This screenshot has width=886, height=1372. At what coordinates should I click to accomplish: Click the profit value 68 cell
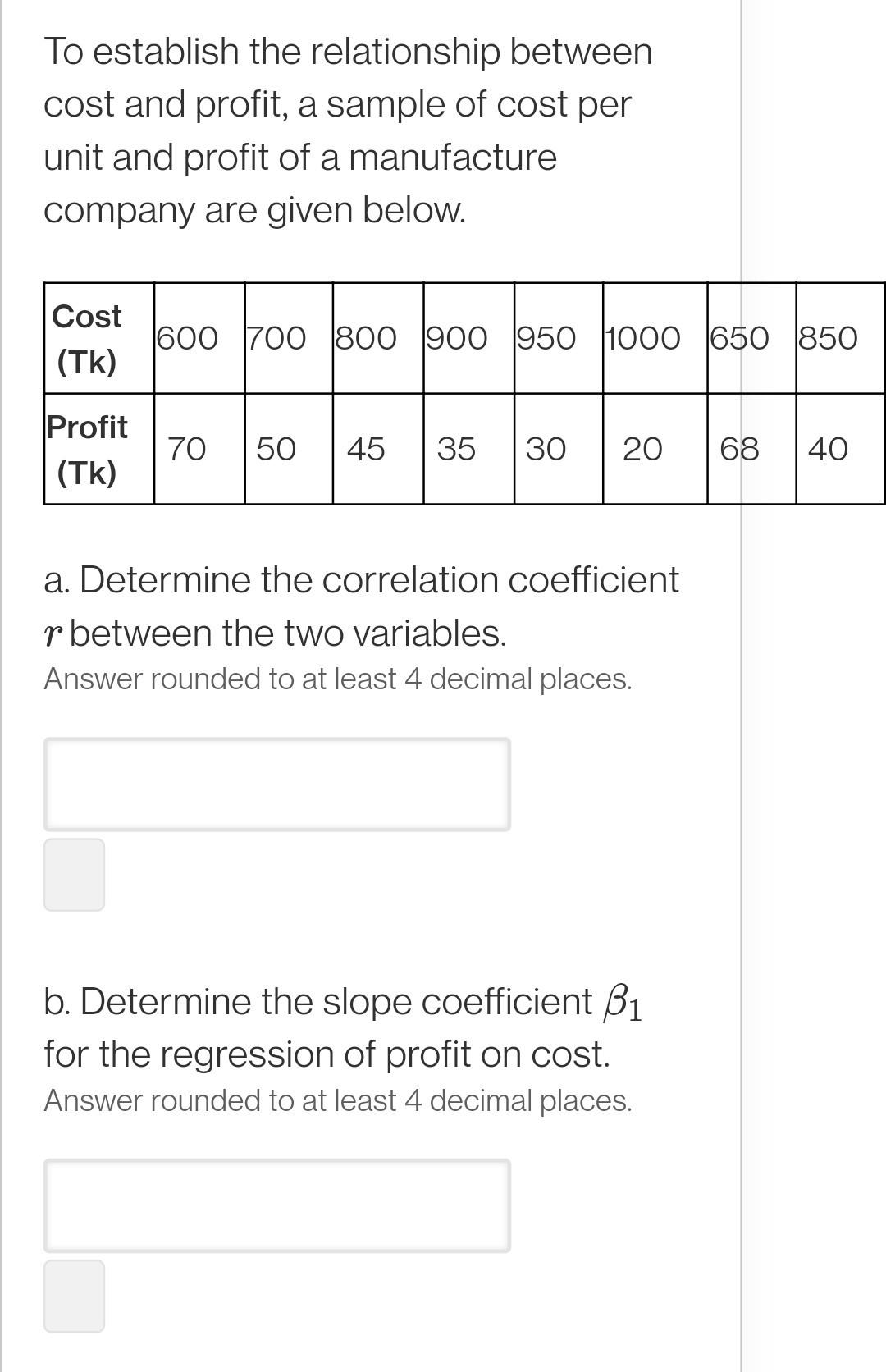point(752,449)
